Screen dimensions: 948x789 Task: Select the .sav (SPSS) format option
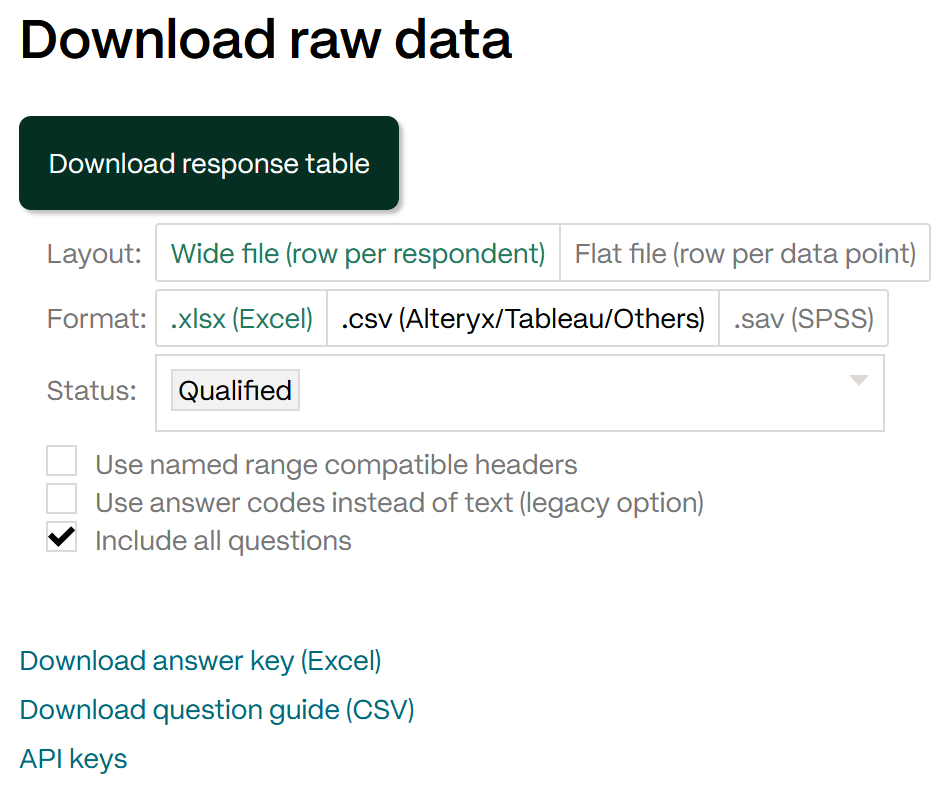(804, 318)
